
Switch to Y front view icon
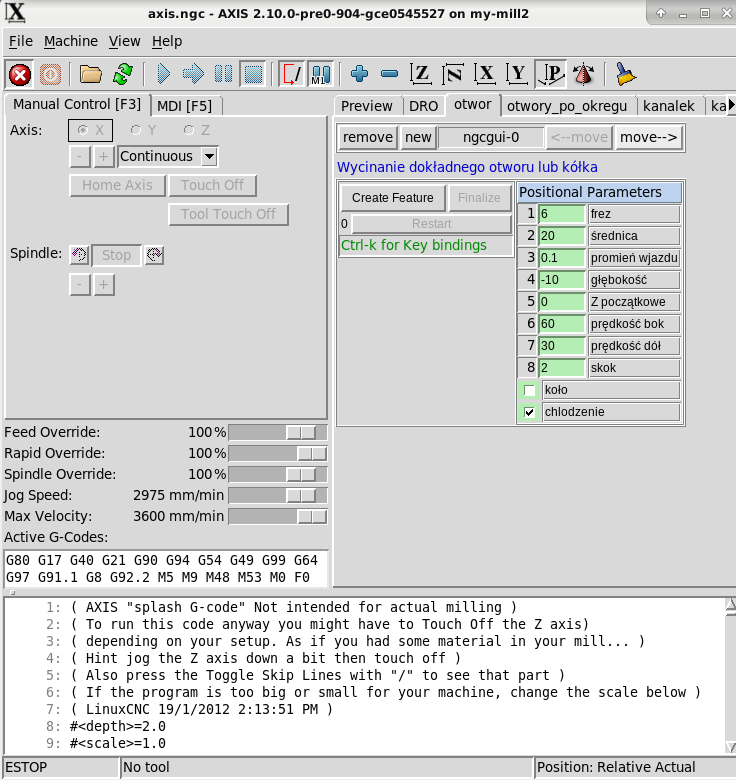(517, 75)
